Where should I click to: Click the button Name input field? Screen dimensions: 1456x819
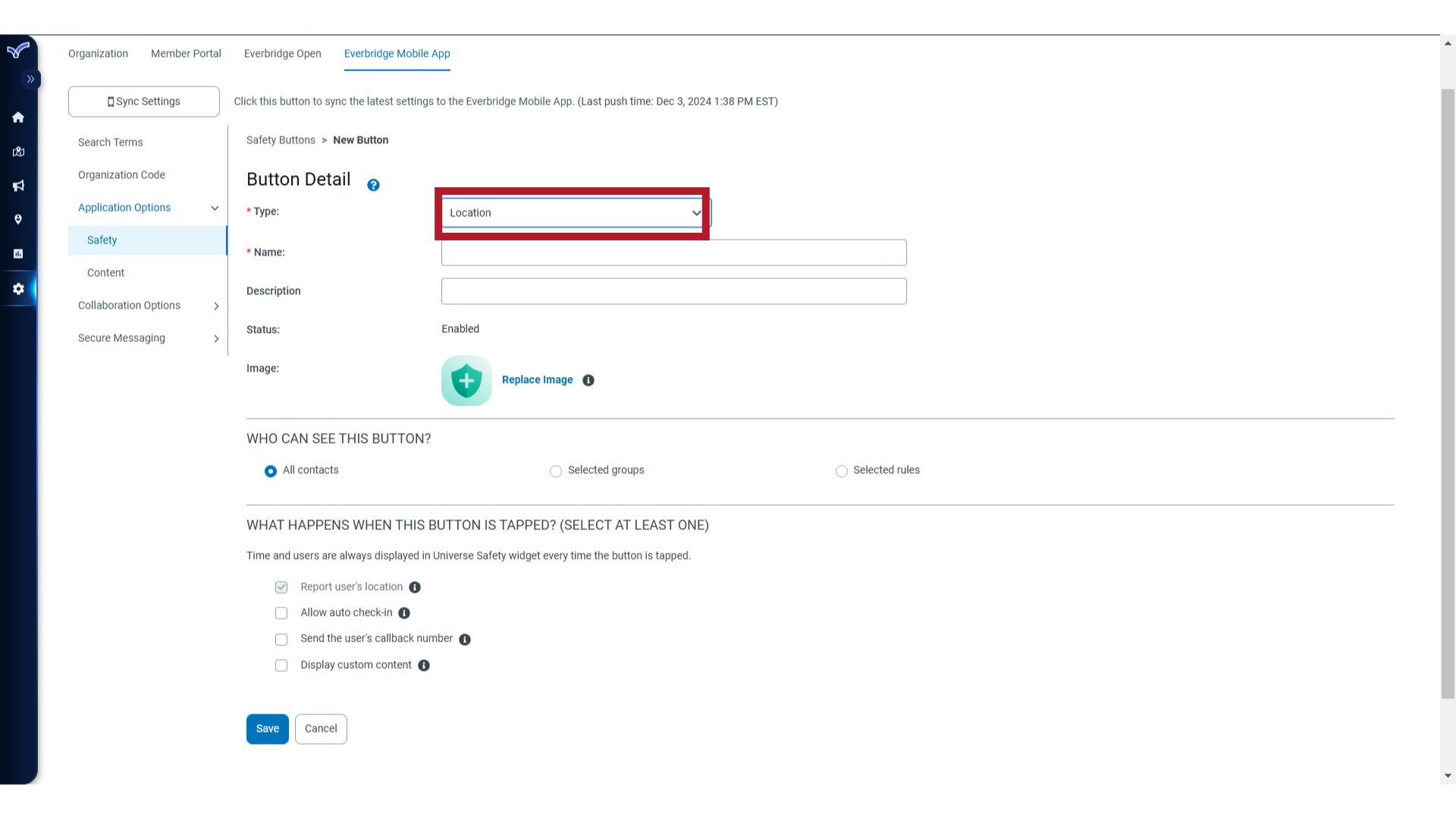[x=673, y=252]
